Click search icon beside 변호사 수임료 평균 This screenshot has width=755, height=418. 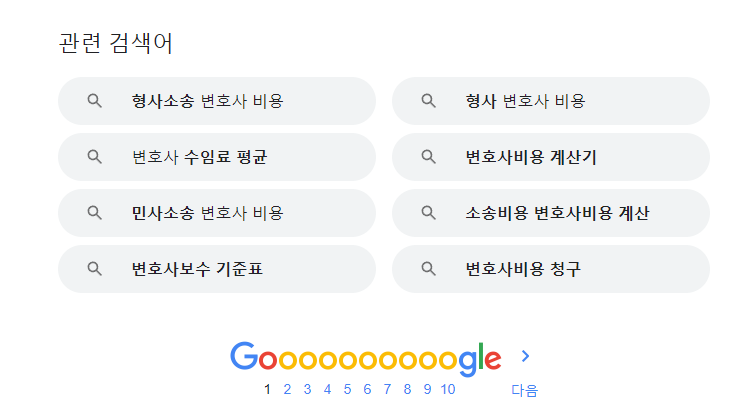click(x=95, y=157)
